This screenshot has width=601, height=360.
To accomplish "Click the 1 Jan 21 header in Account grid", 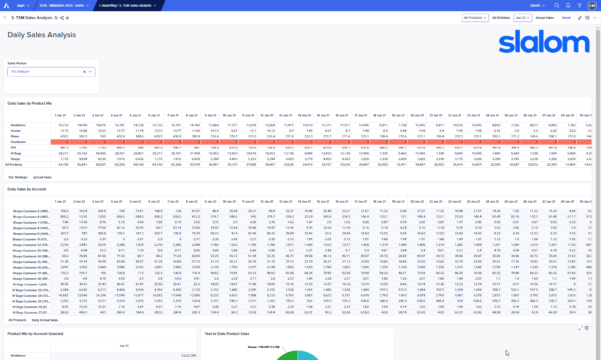I will (60, 201).
